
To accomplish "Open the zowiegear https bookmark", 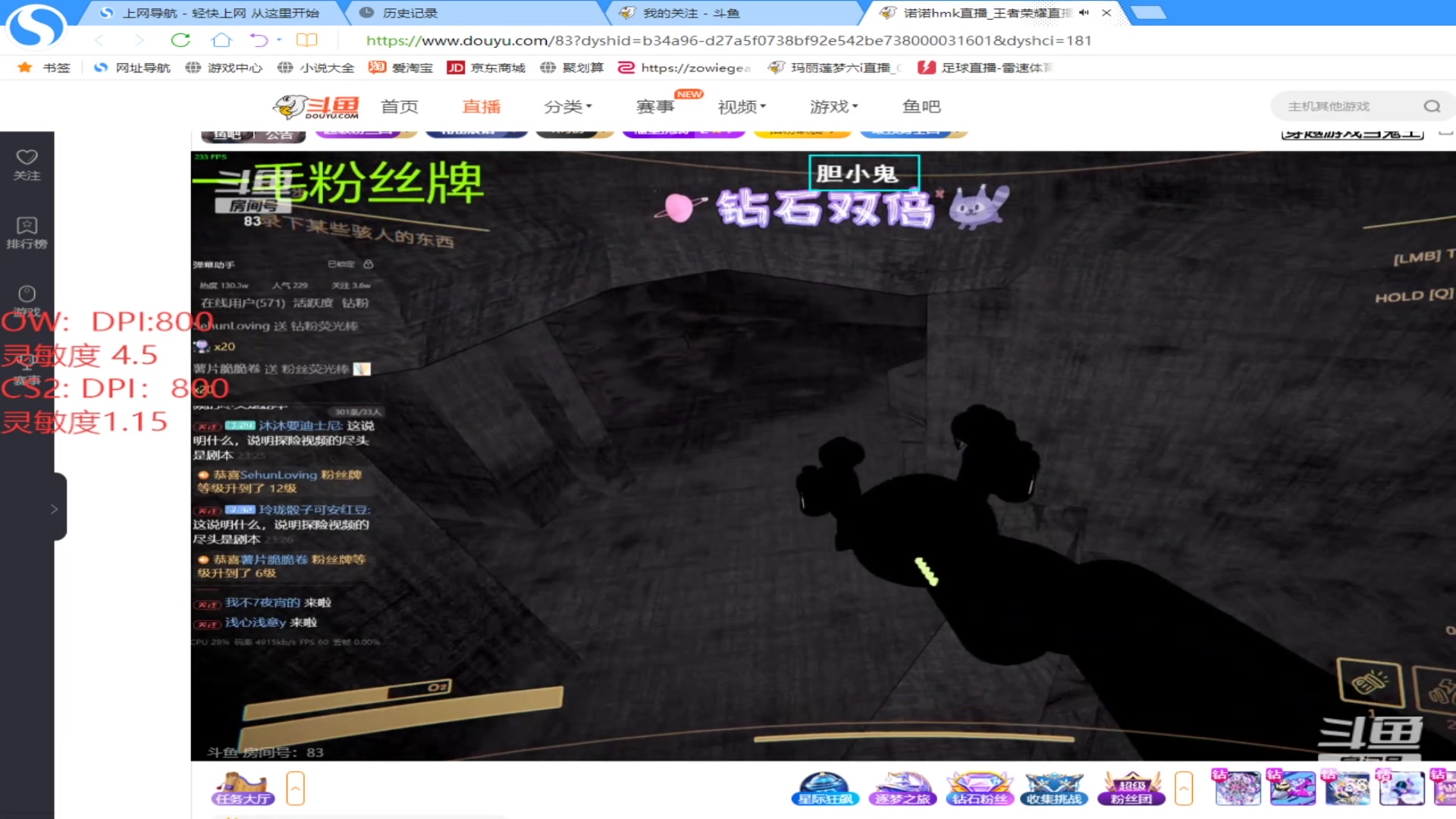I will tap(685, 67).
